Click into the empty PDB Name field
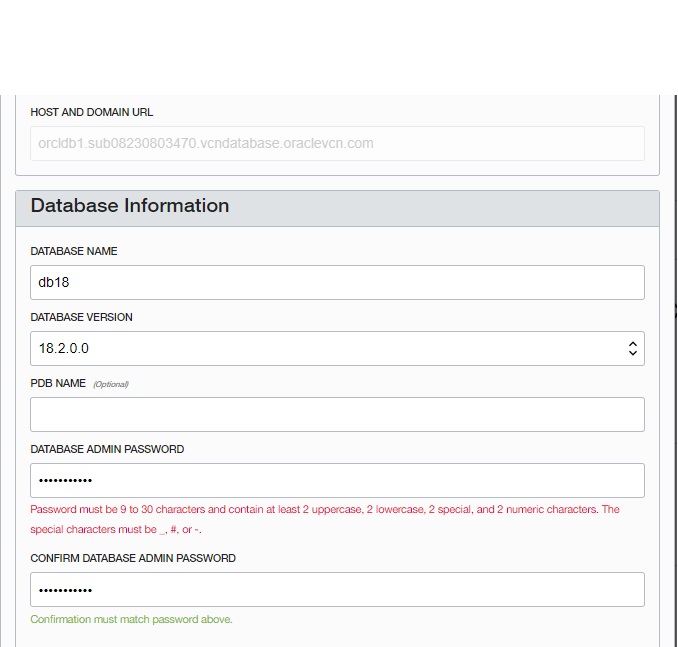Screen dimensions: 678x647 (337, 414)
